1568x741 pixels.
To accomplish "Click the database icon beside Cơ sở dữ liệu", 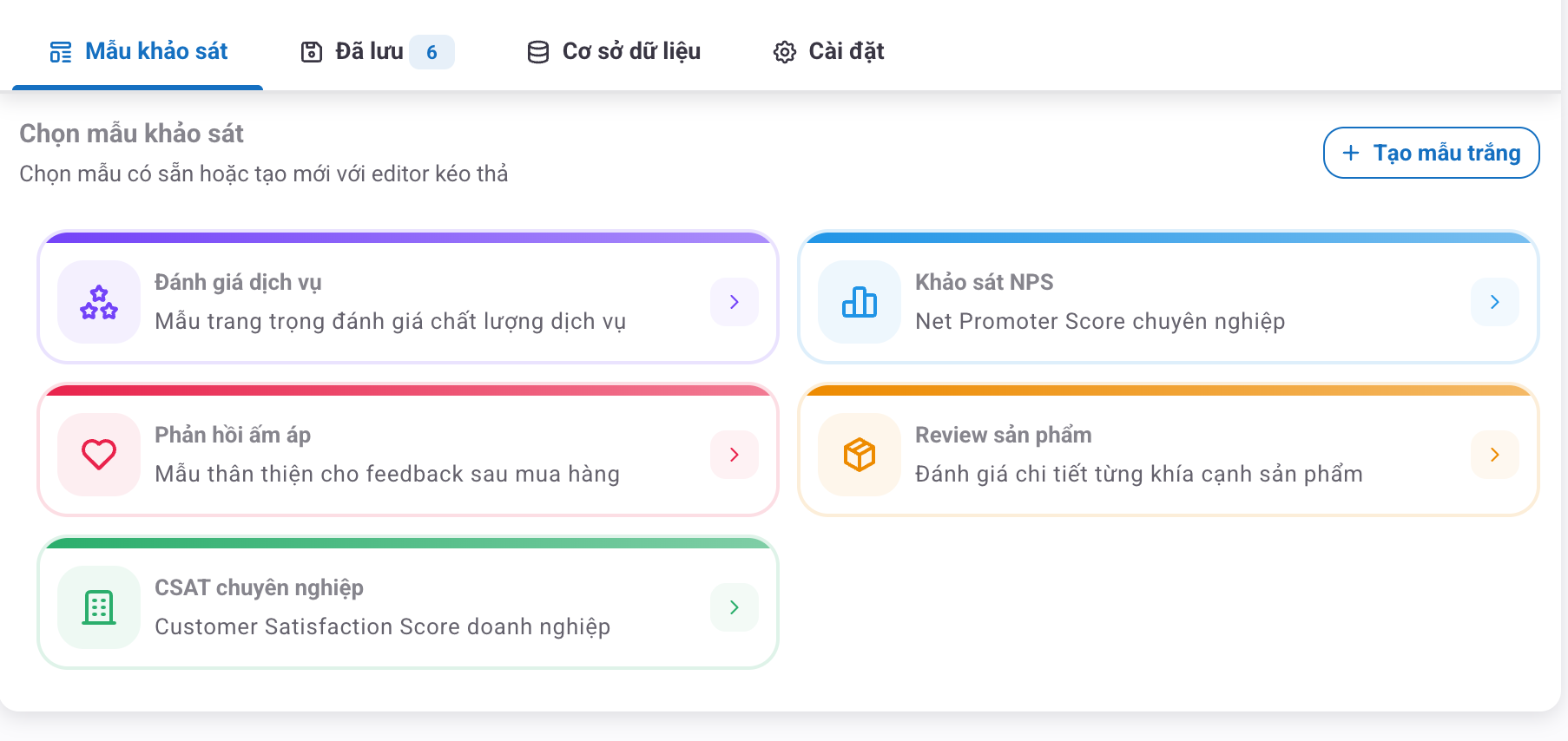I will [537, 51].
